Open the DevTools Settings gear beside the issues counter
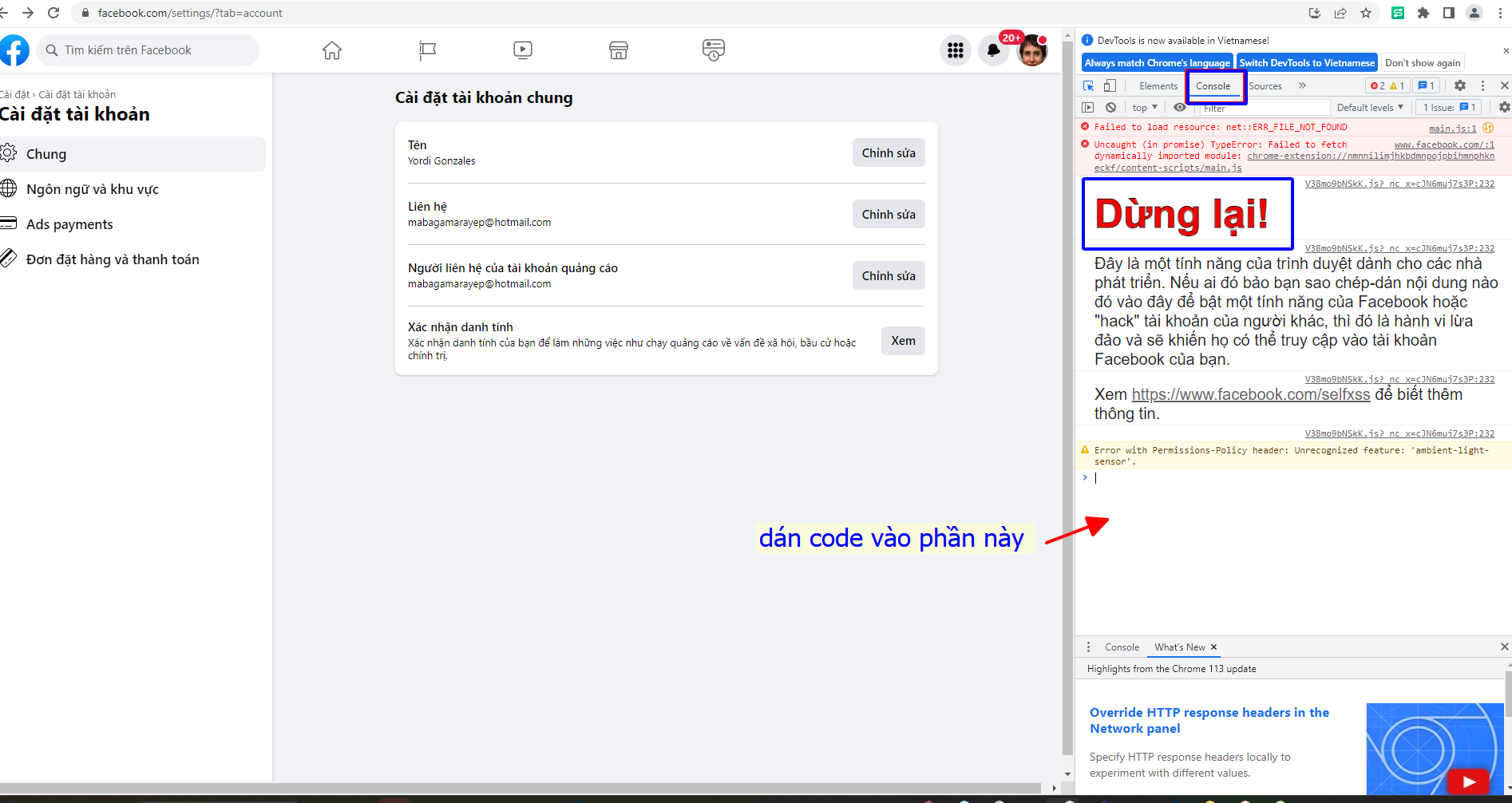The width and height of the screenshot is (1512, 803). pos(1460,85)
